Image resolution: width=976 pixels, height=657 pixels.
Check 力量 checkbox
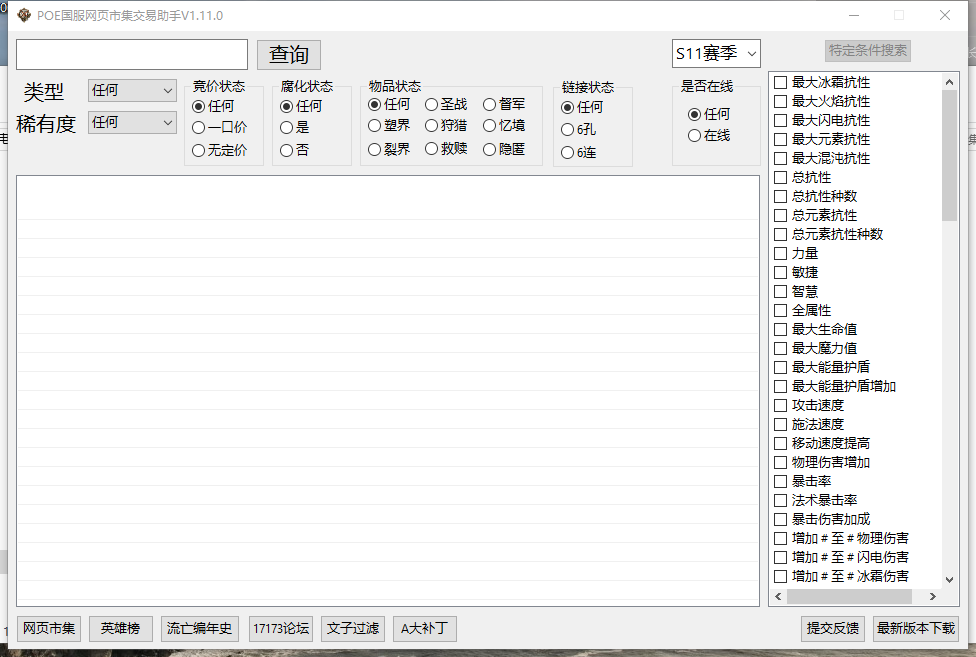781,253
